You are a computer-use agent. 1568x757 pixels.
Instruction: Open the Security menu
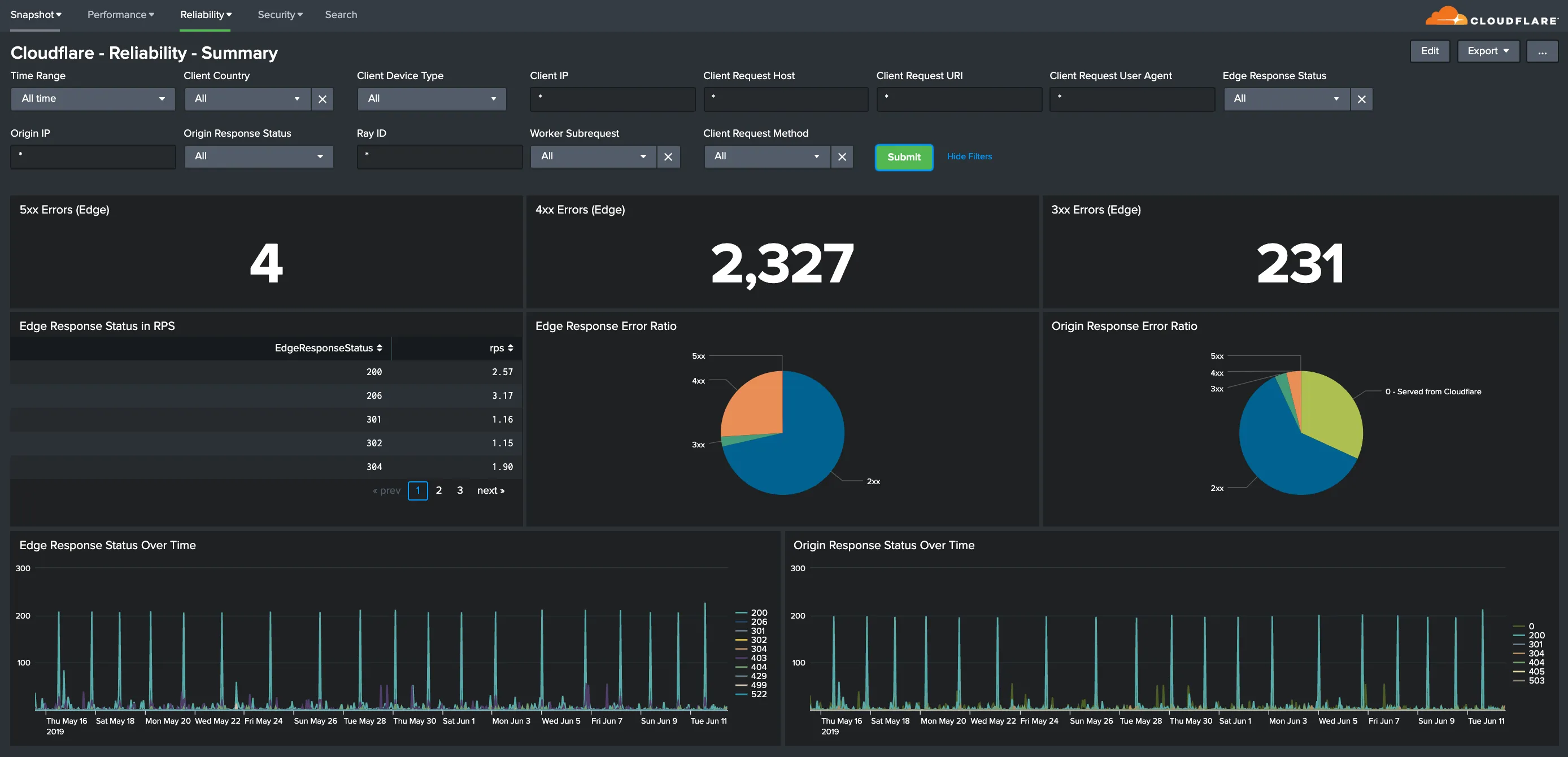280,15
